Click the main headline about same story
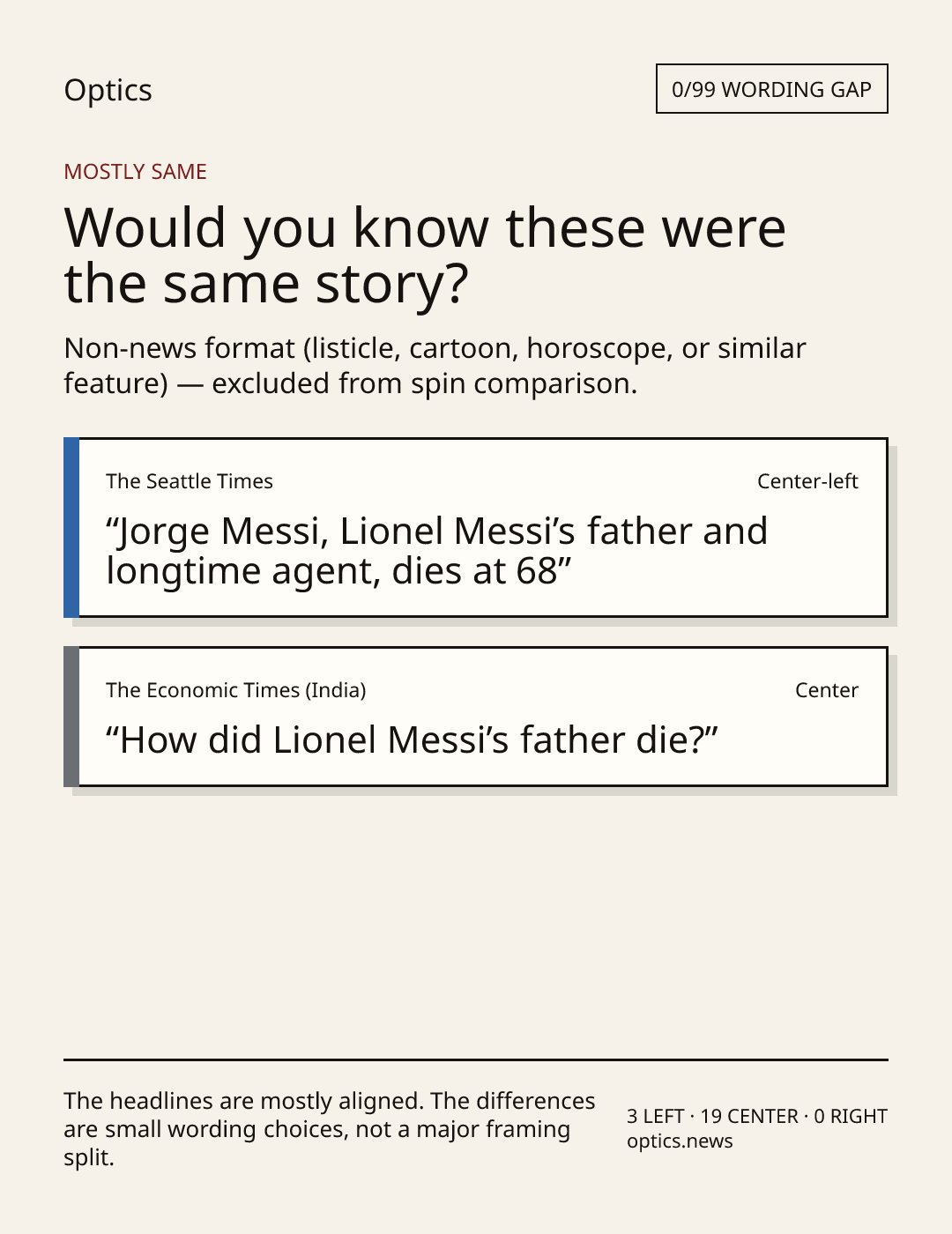This screenshot has height=1234, width=952. click(425, 256)
